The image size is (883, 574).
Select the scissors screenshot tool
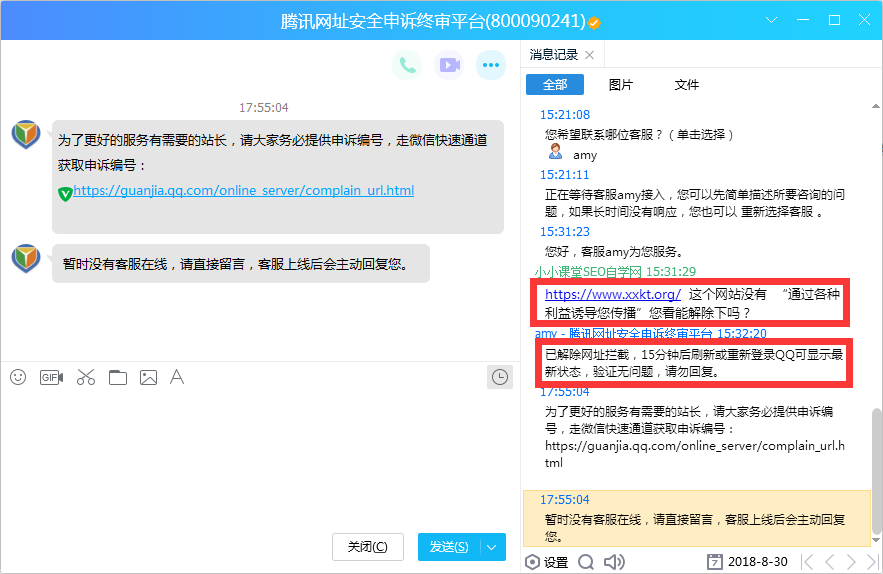[86, 377]
